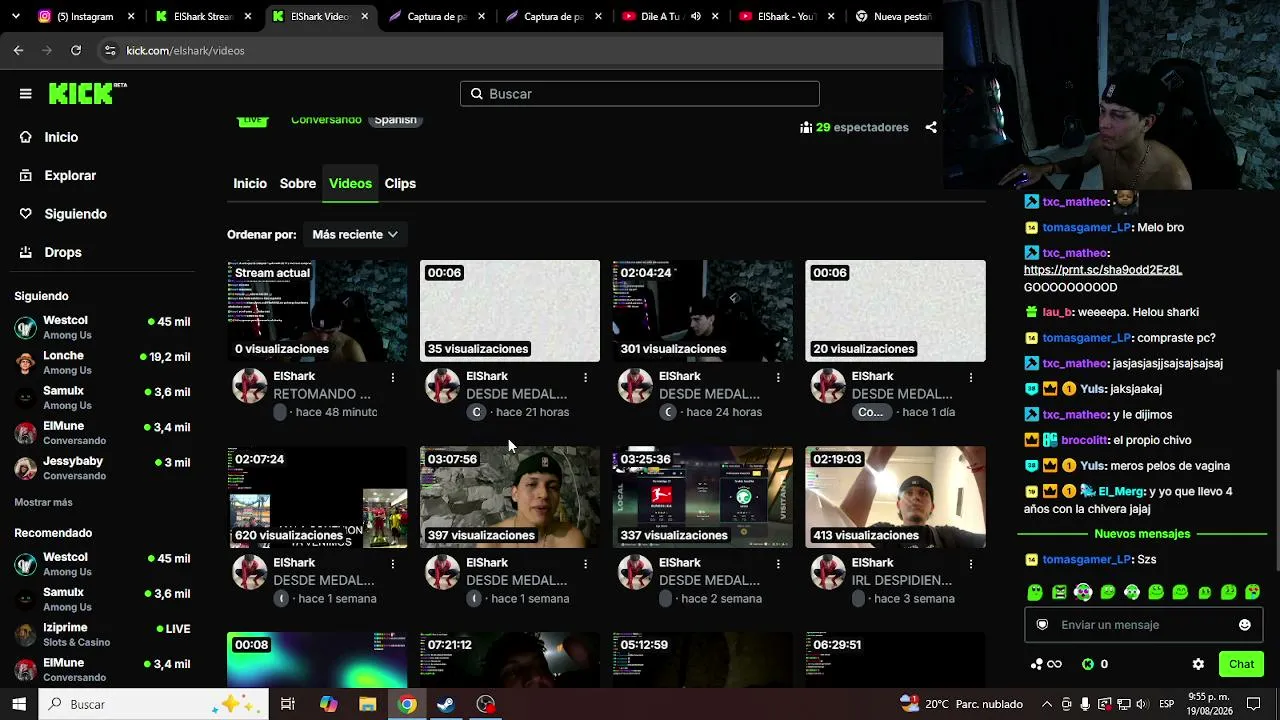Open options for video posted hace 1 día

(971, 377)
